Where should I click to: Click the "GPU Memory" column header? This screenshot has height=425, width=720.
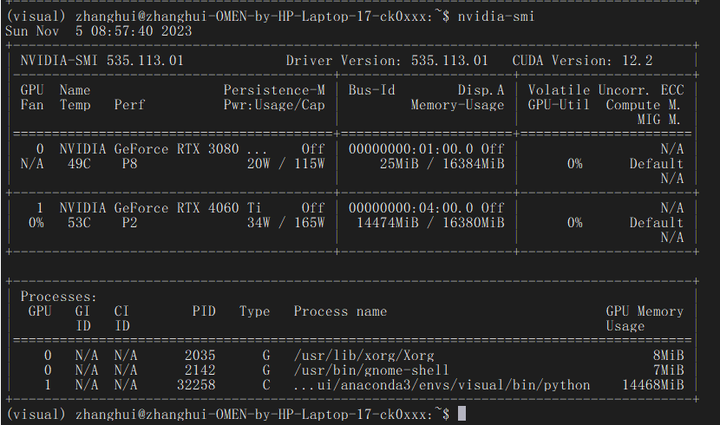pyautogui.click(x=645, y=311)
